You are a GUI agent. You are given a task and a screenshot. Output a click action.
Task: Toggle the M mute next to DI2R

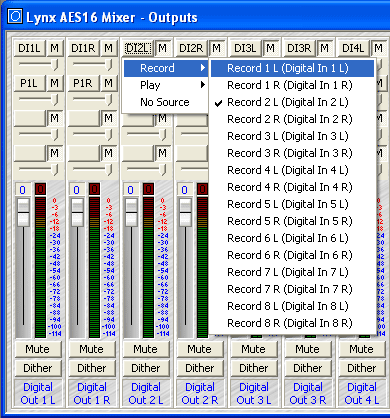click(216, 48)
